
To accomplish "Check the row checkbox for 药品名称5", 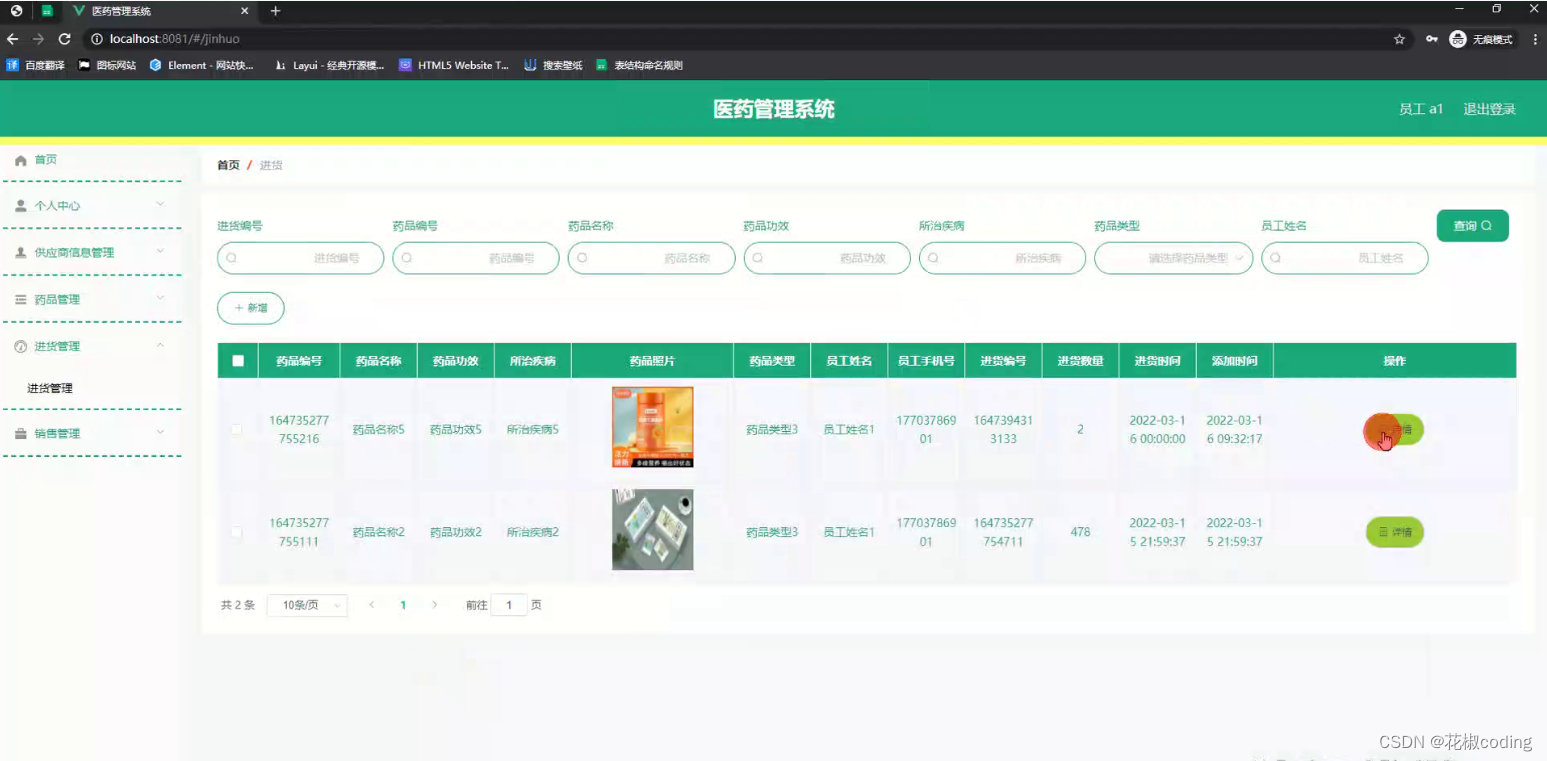I will tap(237, 429).
